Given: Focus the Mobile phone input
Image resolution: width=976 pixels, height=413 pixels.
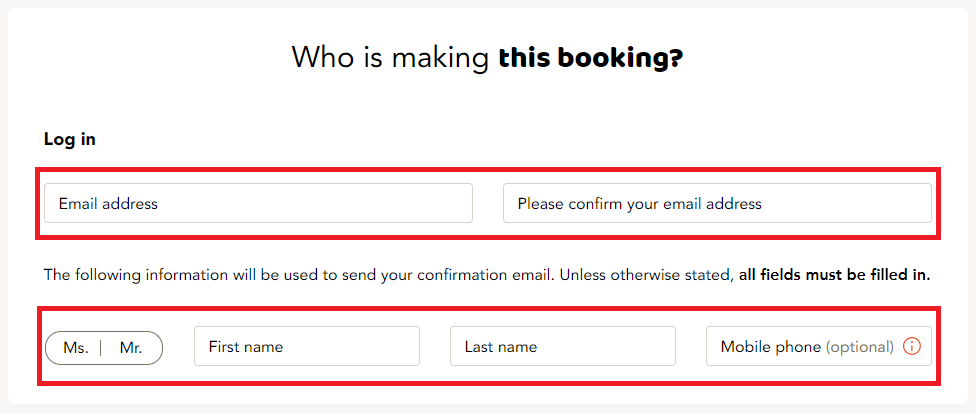Looking at the screenshot, I should tap(819, 346).
